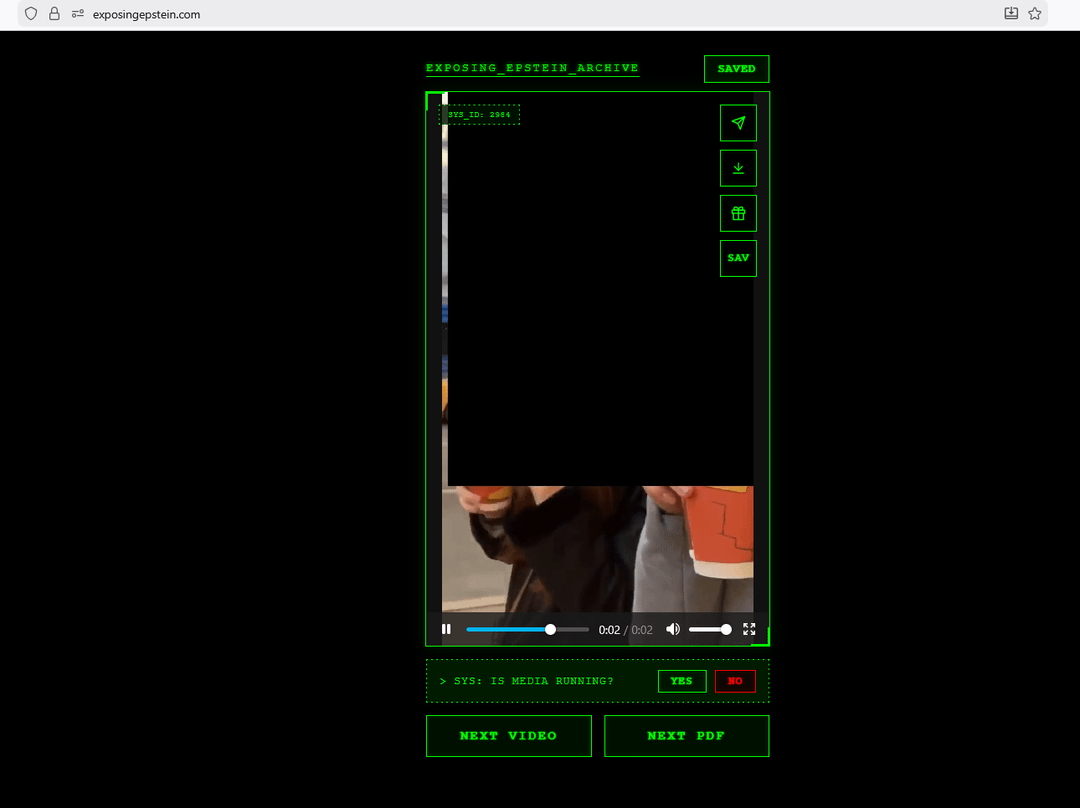1080x808 pixels.
Task: Click the shield tracking protection icon
Action: tap(31, 14)
